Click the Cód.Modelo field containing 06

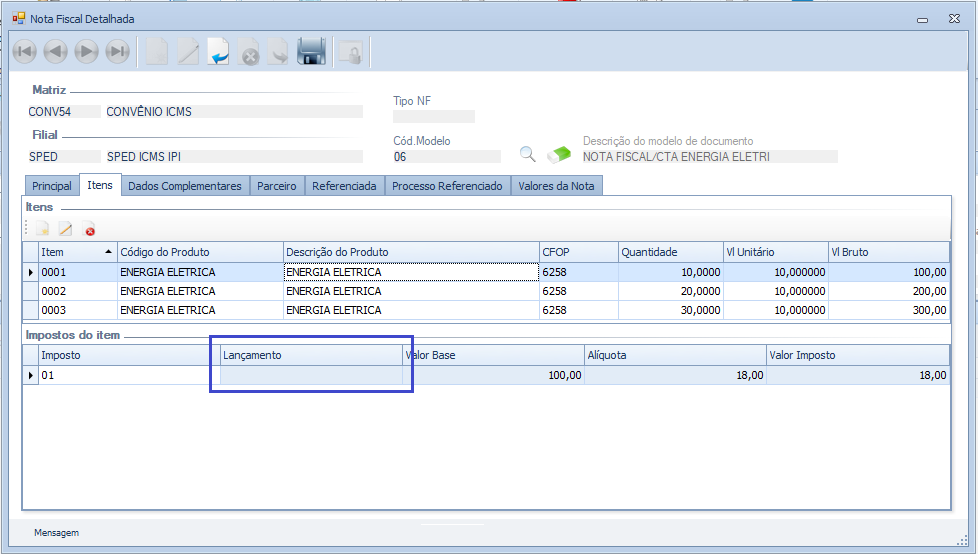click(x=446, y=157)
